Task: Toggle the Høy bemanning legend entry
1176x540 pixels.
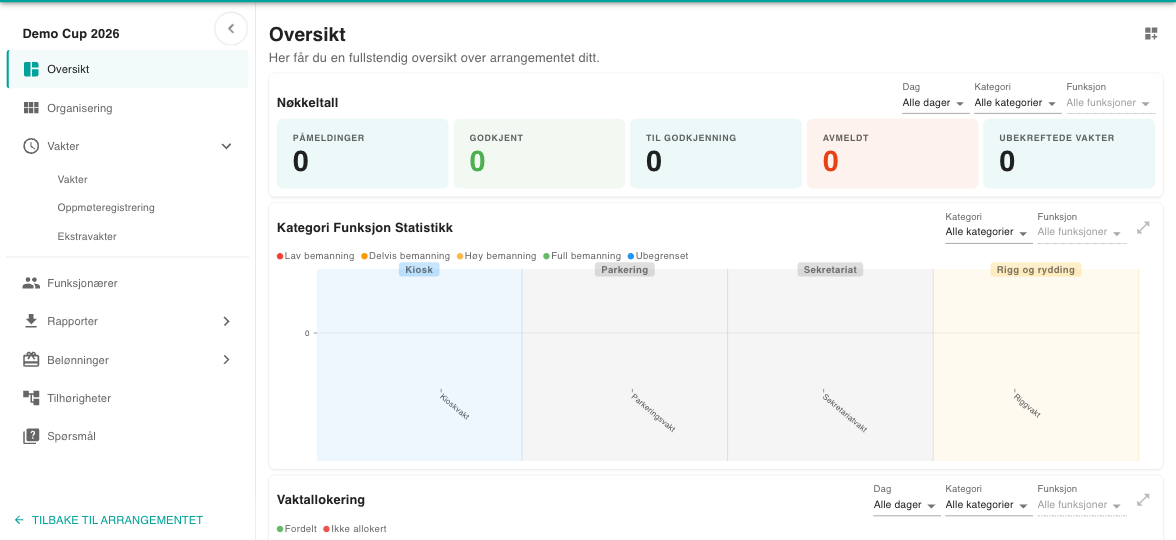Action: click(x=496, y=256)
